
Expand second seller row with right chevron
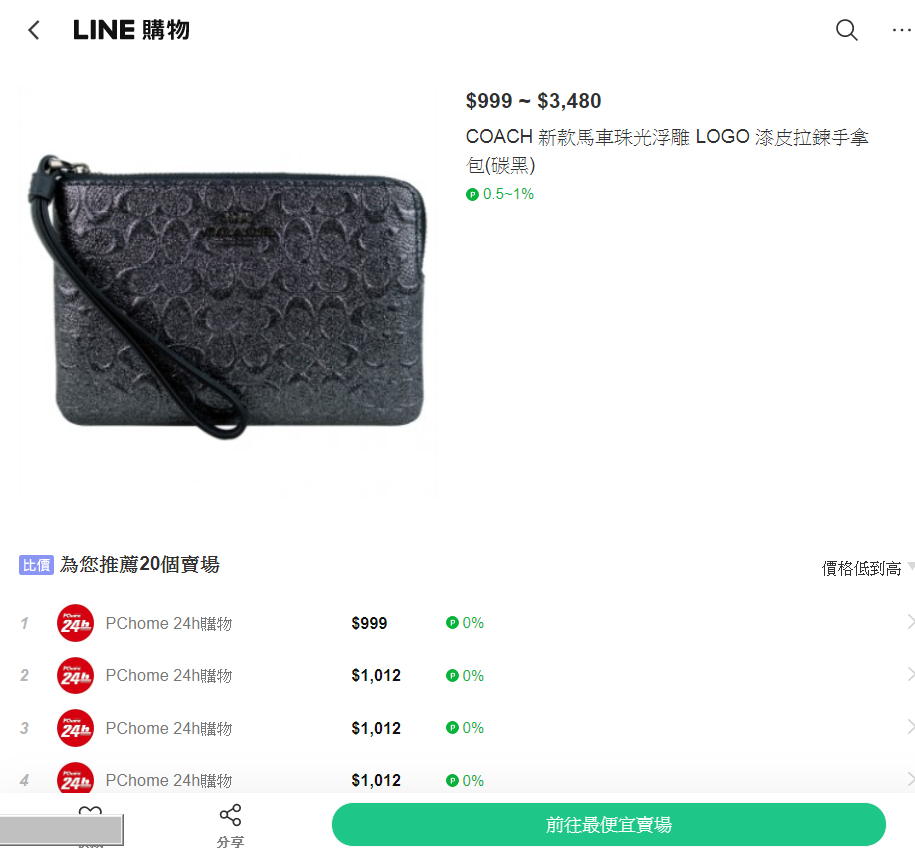pyautogui.click(x=910, y=674)
